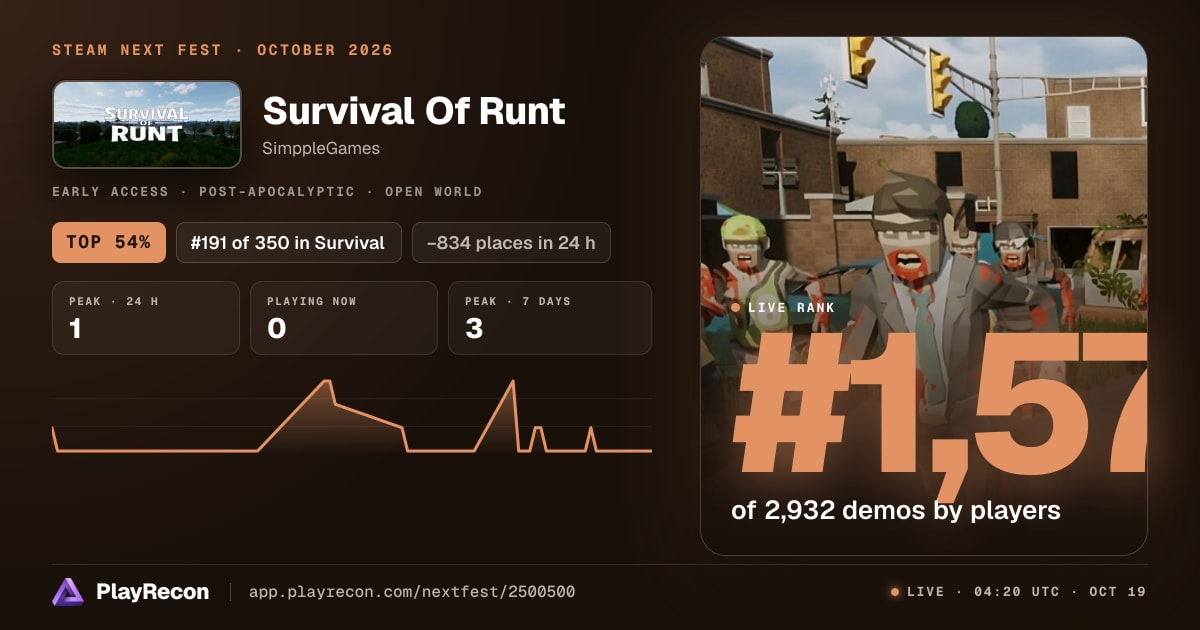The height and width of the screenshot is (630, 1200).
Task: Click the -834 places in 24 h chip
Action: 511,242
